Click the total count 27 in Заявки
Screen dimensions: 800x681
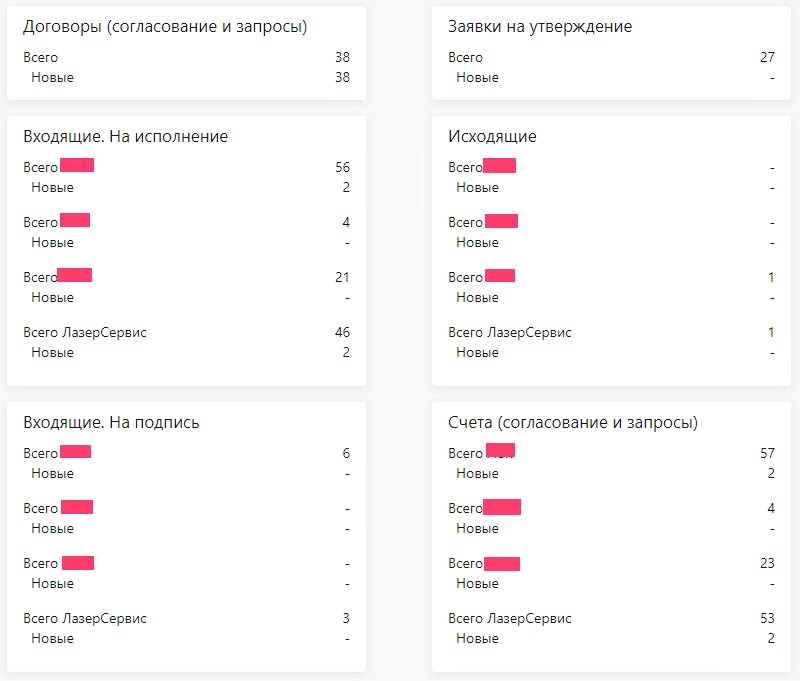coord(767,58)
